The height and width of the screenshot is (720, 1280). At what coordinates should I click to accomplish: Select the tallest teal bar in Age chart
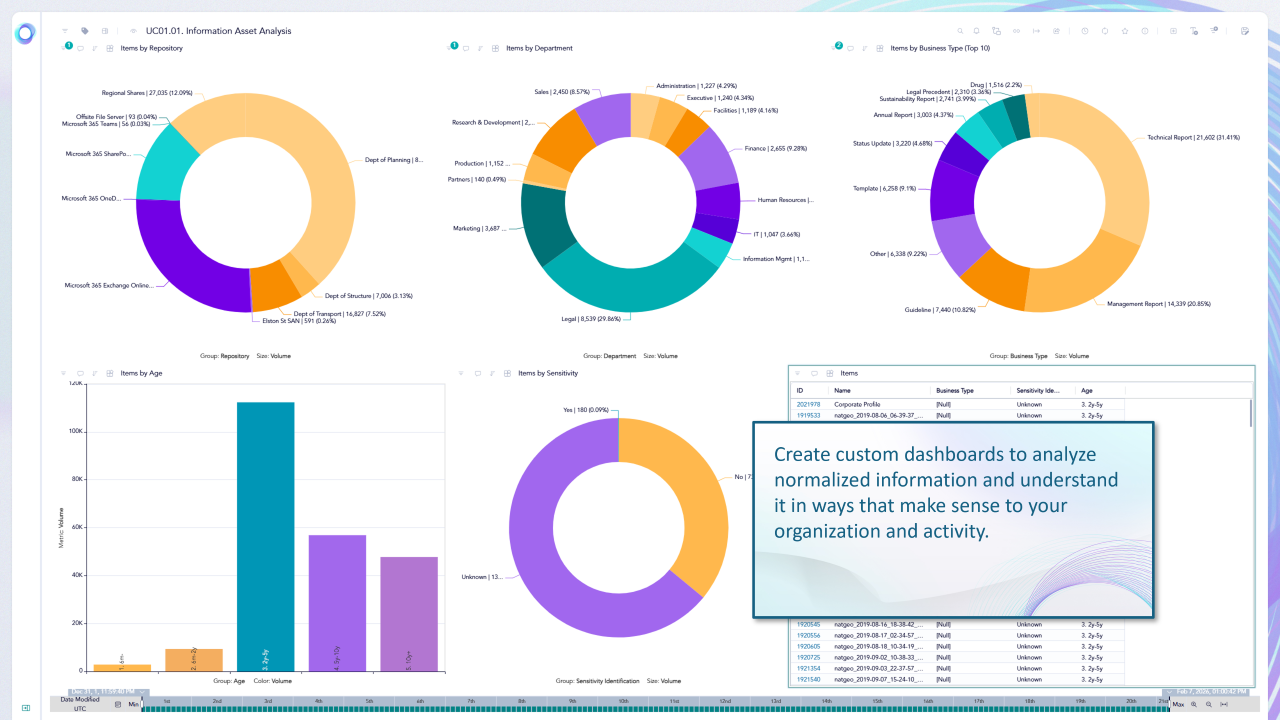[x=265, y=536]
